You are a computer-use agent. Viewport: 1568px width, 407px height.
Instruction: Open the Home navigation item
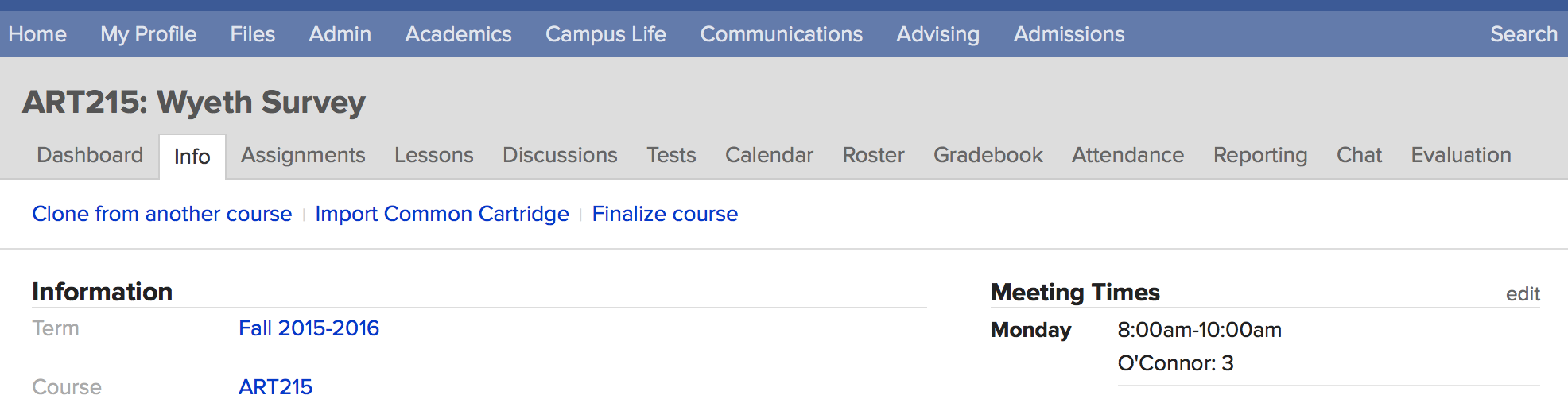pyautogui.click(x=37, y=34)
